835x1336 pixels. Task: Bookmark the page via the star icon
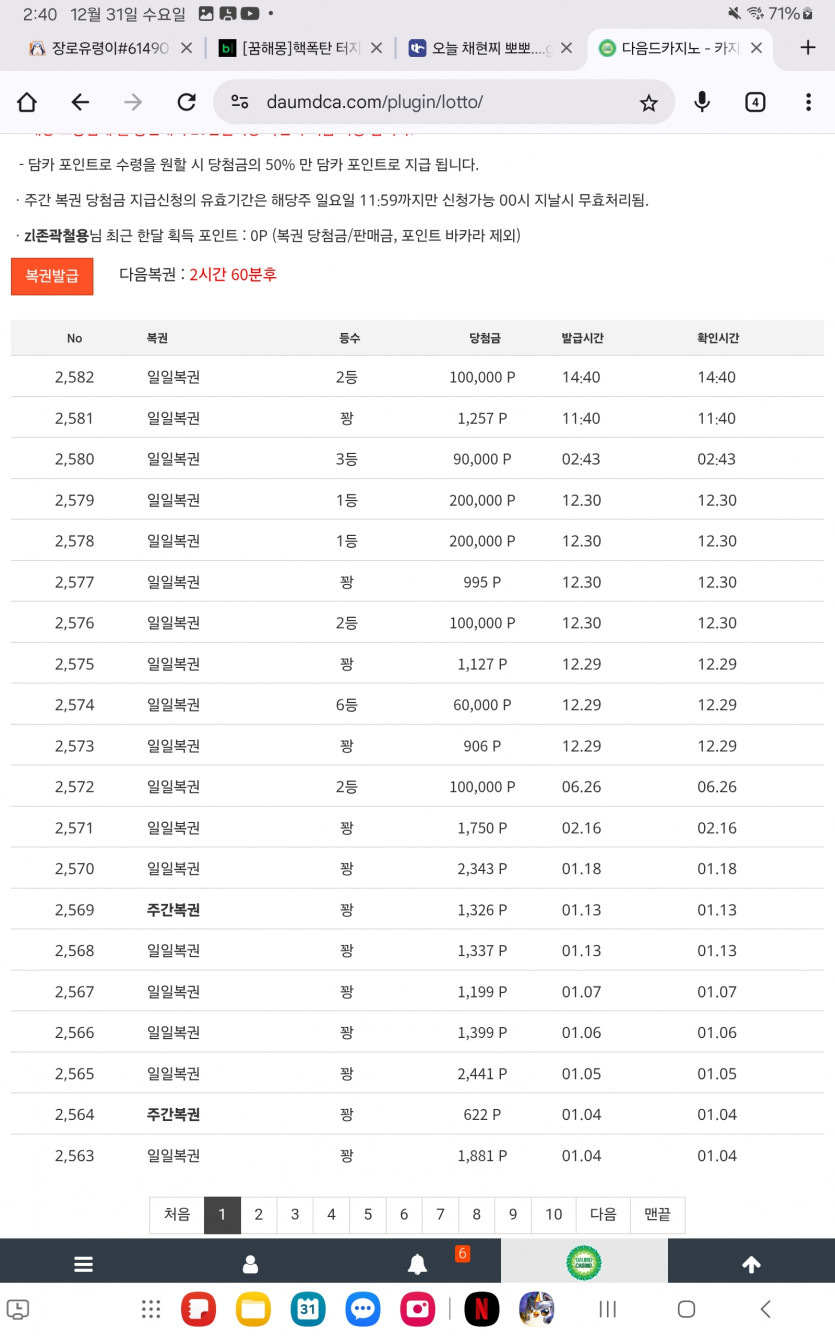[x=650, y=102]
